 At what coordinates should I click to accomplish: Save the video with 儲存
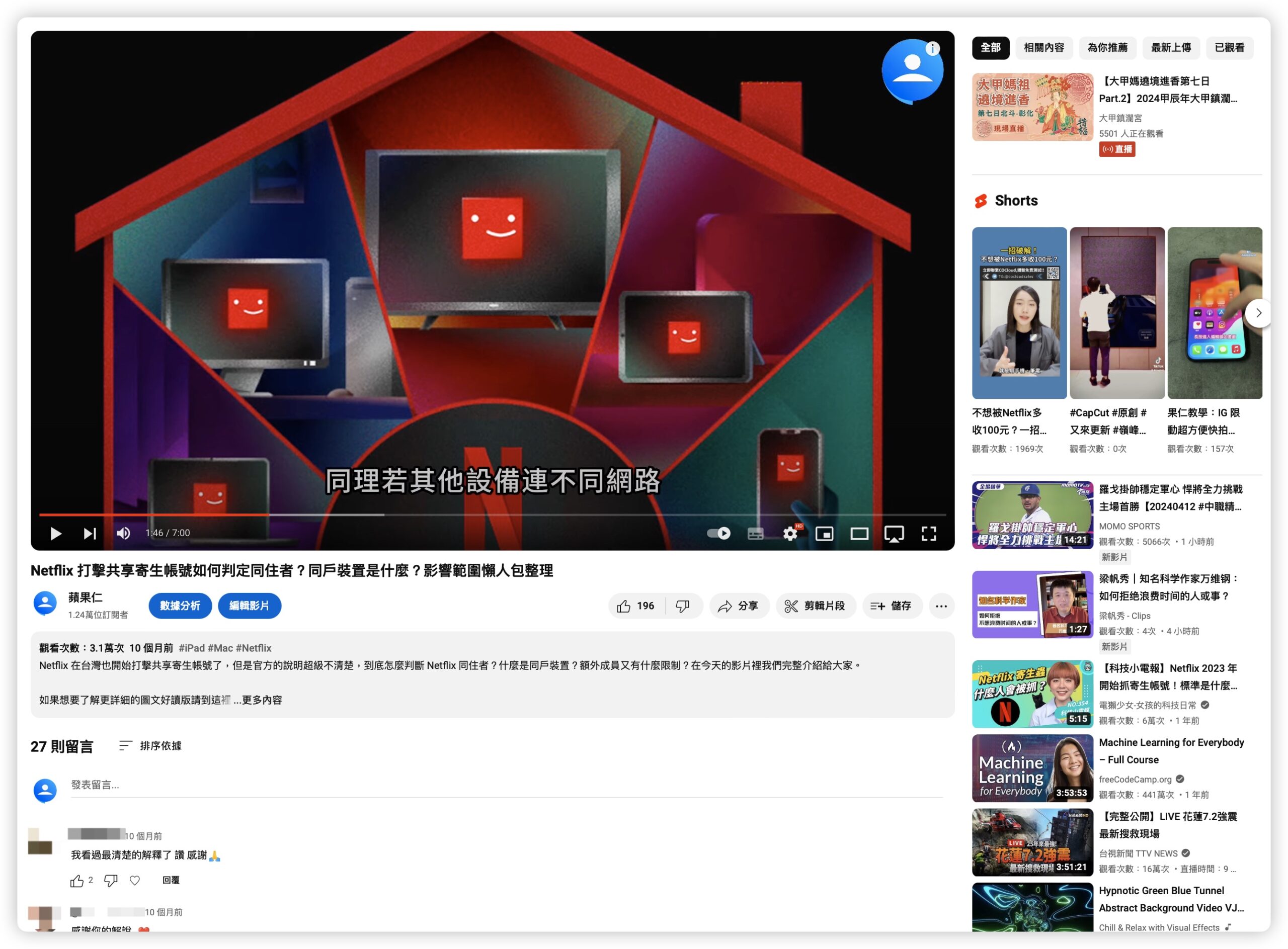coord(892,606)
